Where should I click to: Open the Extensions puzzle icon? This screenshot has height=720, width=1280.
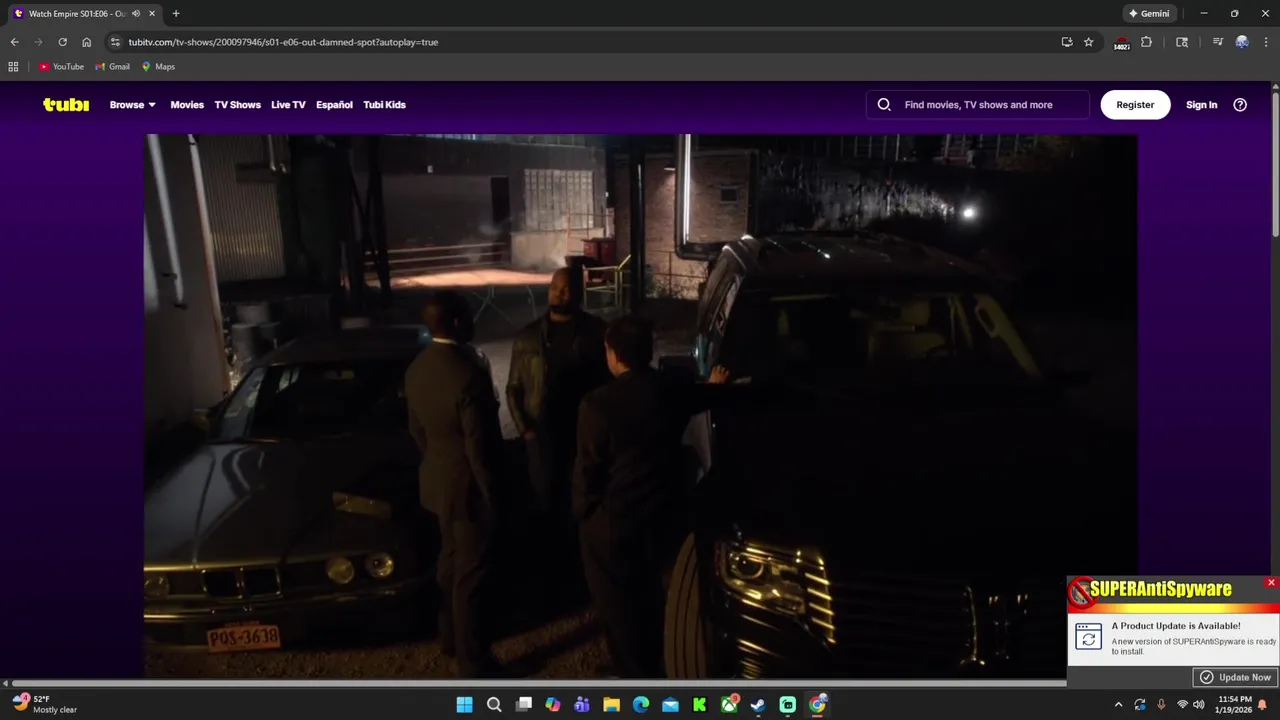(x=1146, y=42)
